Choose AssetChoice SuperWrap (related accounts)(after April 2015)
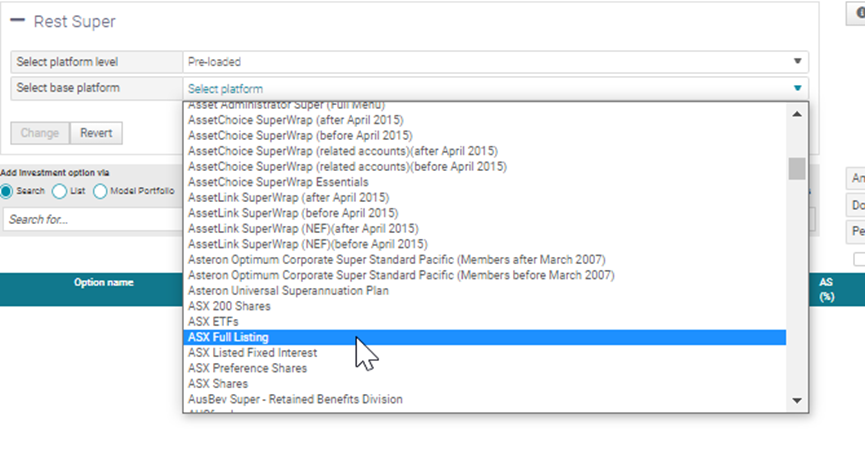The width and height of the screenshot is (865, 468). pos(484,151)
